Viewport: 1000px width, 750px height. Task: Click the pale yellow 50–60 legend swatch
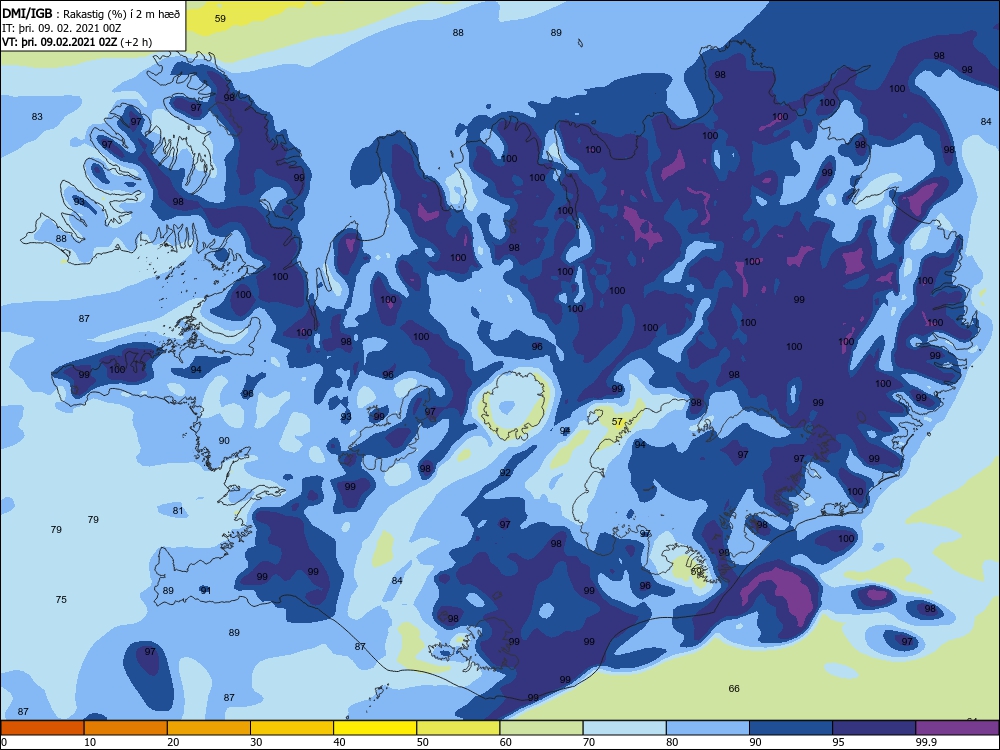[458, 728]
